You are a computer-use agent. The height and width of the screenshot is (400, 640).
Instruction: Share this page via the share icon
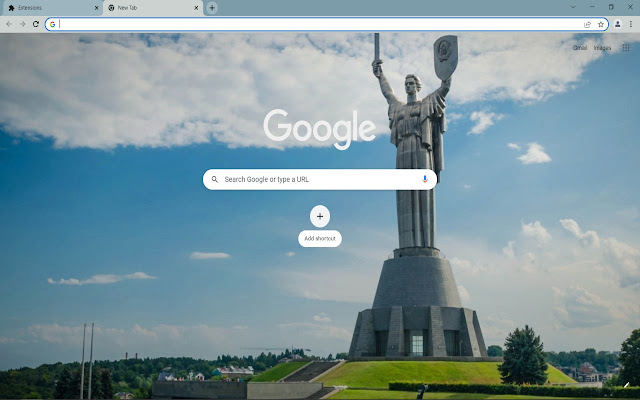[587, 24]
